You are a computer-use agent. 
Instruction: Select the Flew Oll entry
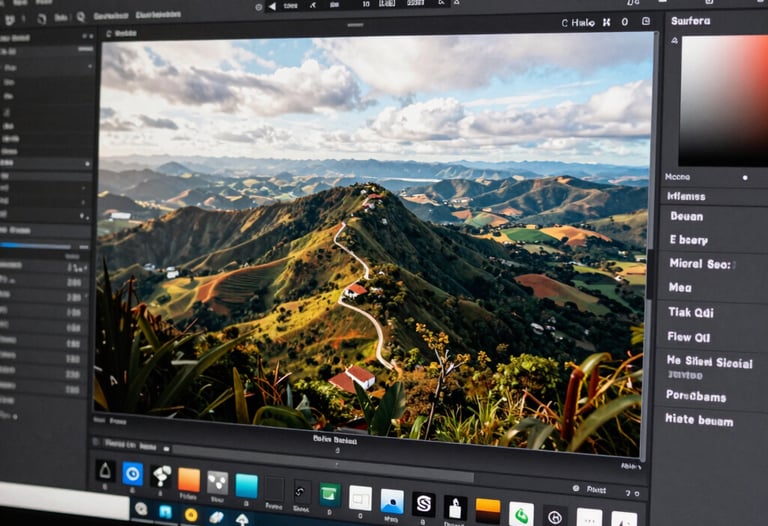click(x=689, y=337)
